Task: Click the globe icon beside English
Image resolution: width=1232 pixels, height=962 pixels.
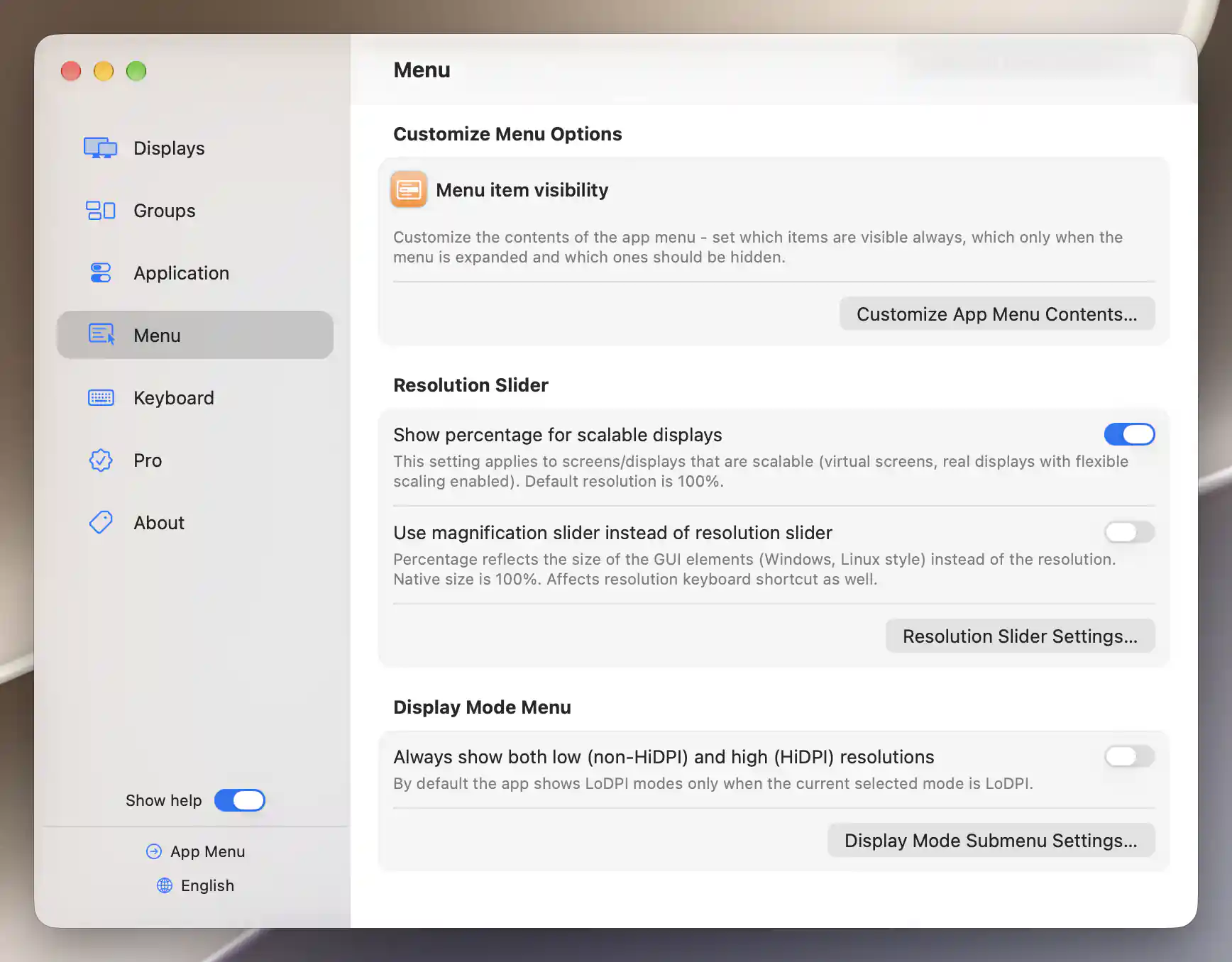Action: click(164, 885)
